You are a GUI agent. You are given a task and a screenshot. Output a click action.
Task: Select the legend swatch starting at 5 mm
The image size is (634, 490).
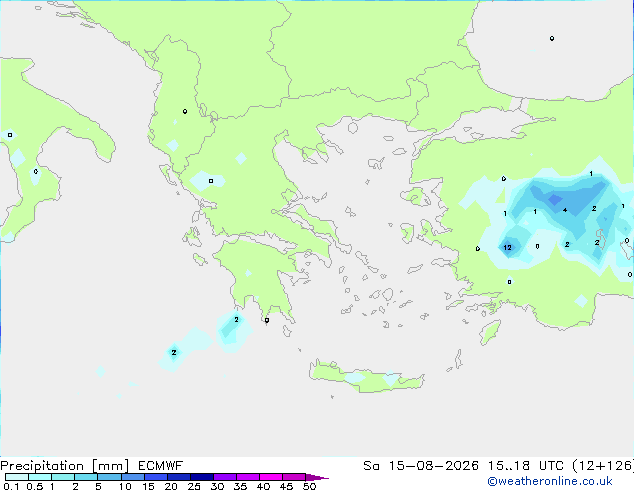pyautogui.click(x=110, y=477)
